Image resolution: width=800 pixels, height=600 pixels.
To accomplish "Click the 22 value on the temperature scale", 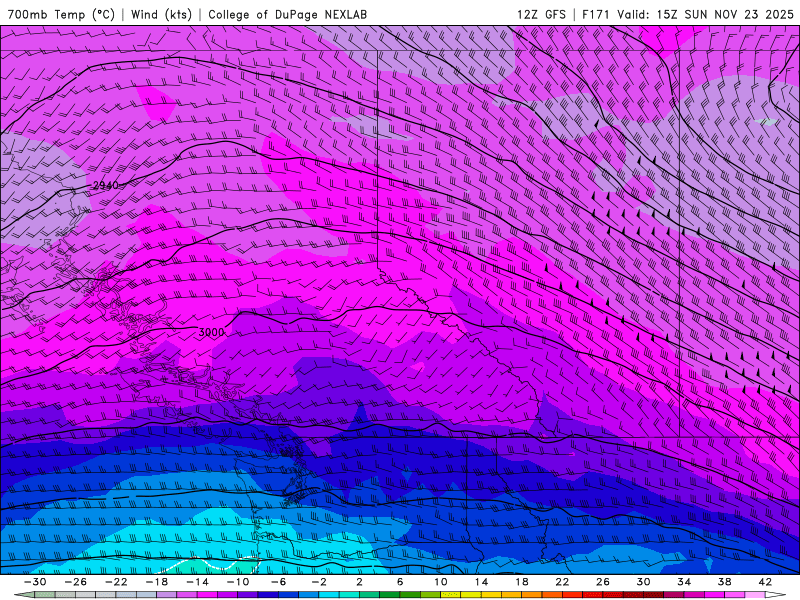I will click(562, 582).
